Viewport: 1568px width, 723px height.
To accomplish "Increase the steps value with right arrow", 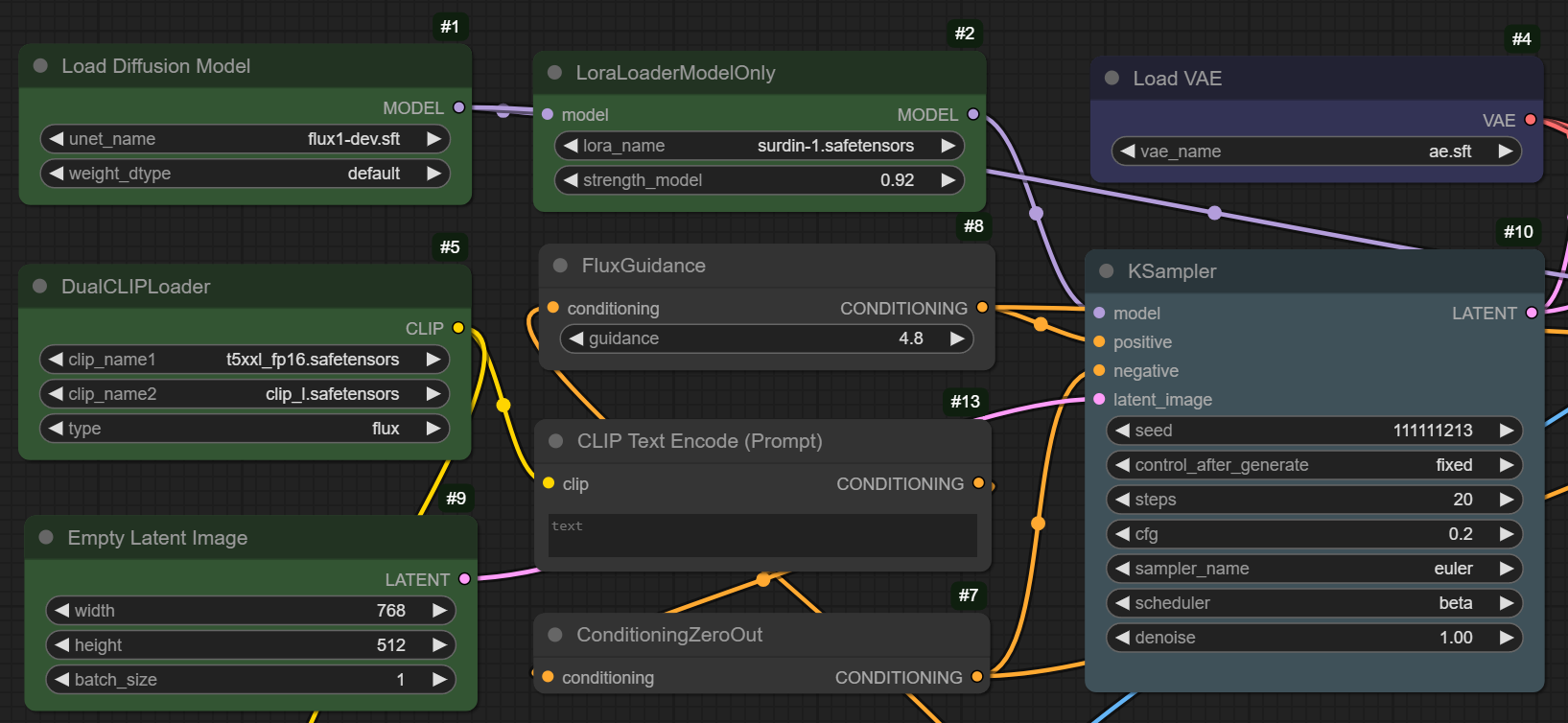I will [1507, 500].
